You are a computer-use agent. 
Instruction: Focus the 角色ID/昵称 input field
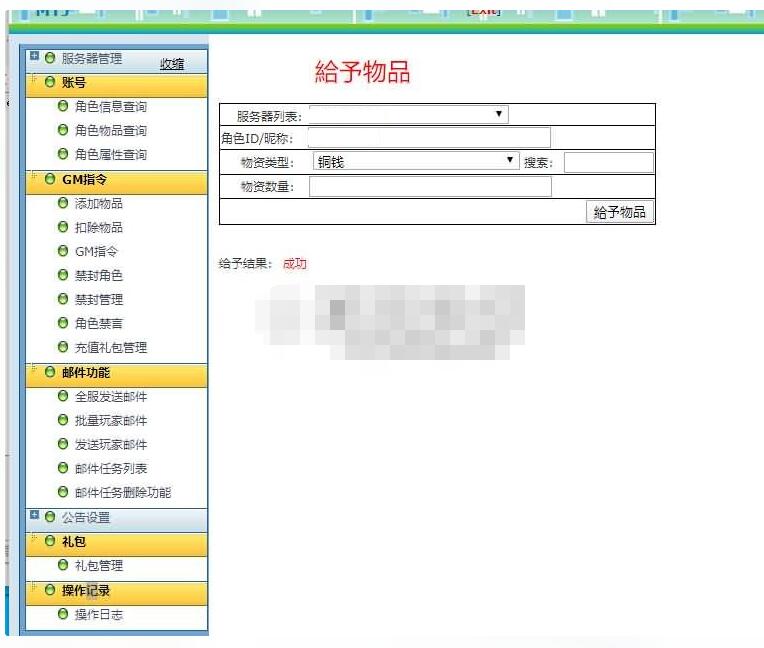(x=429, y=137)
